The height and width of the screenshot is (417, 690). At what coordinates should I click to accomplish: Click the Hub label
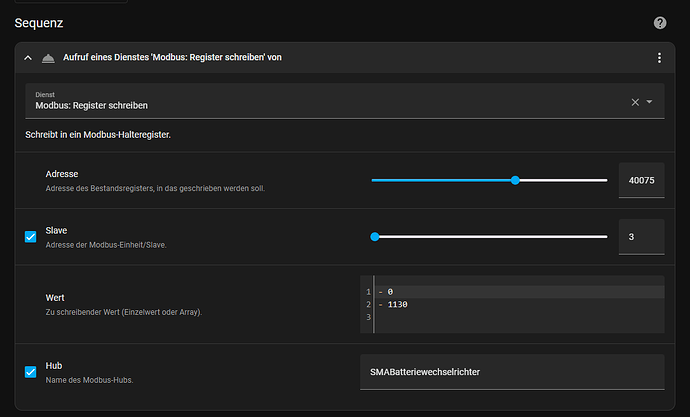[x=54, y=366]
